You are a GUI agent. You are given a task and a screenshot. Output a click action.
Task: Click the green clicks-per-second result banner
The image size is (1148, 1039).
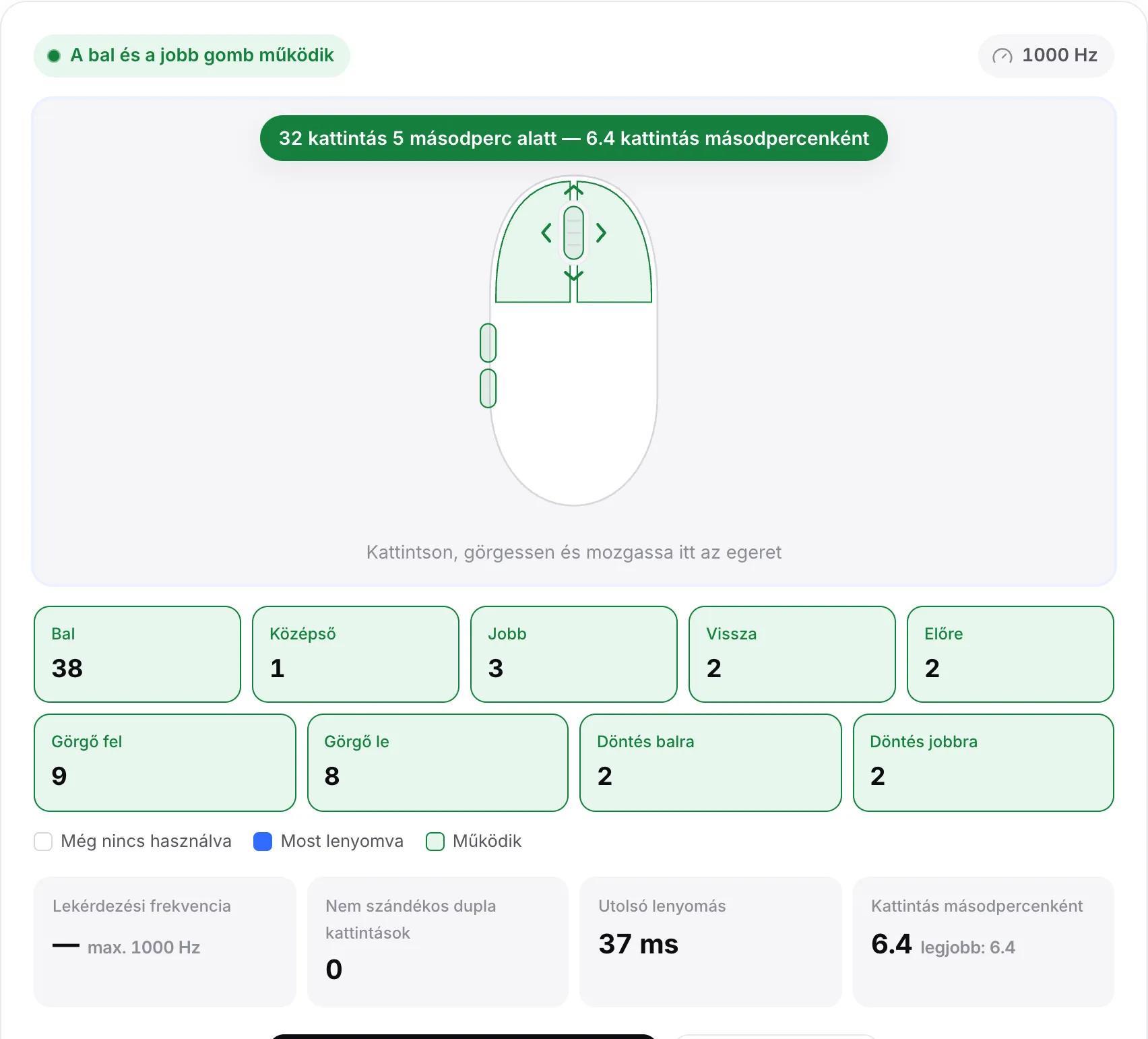click(x=574, y=138)
